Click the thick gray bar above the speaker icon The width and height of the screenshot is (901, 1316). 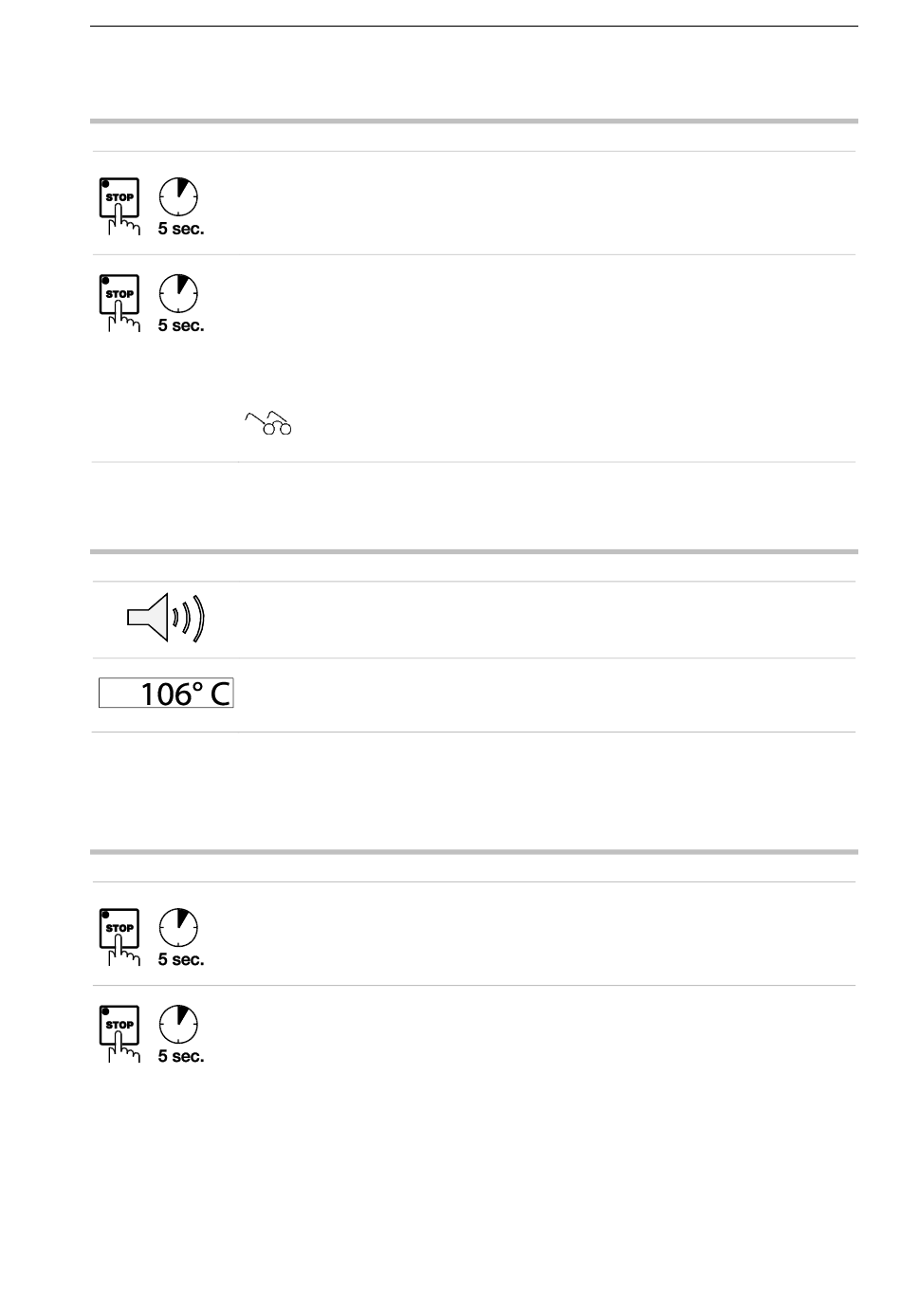coord(474,551)
